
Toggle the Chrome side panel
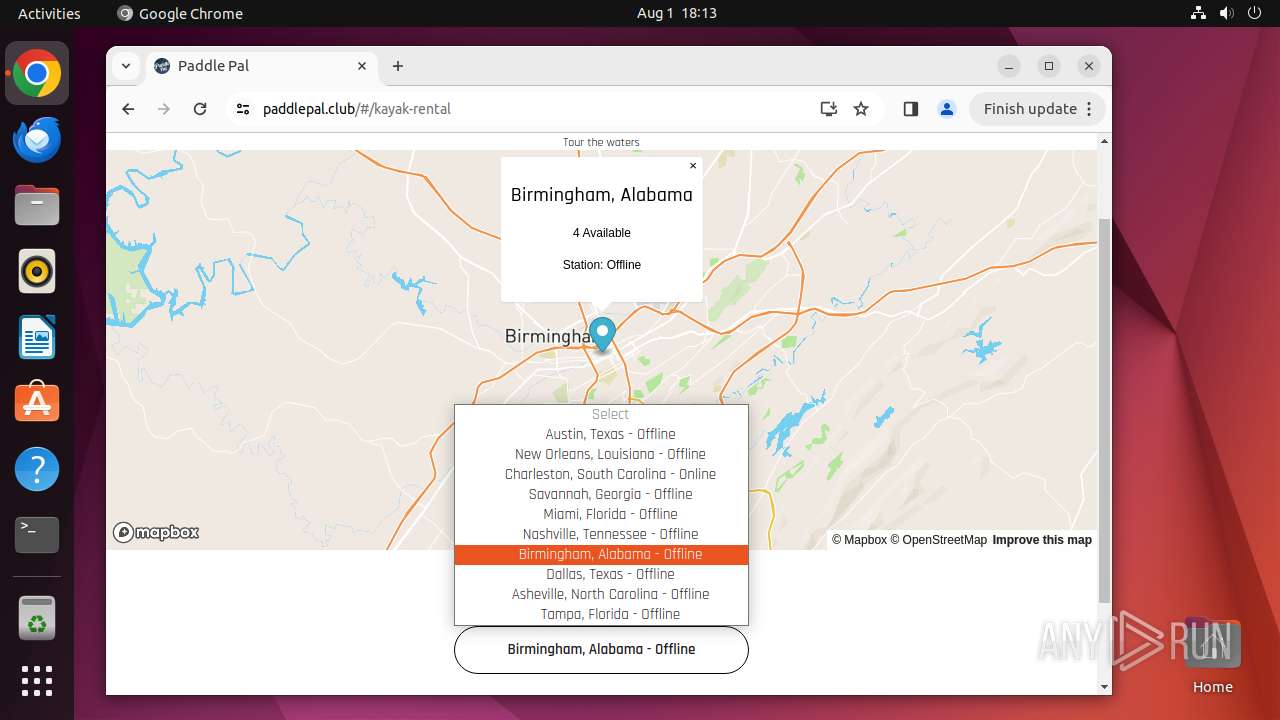point(910,109)
